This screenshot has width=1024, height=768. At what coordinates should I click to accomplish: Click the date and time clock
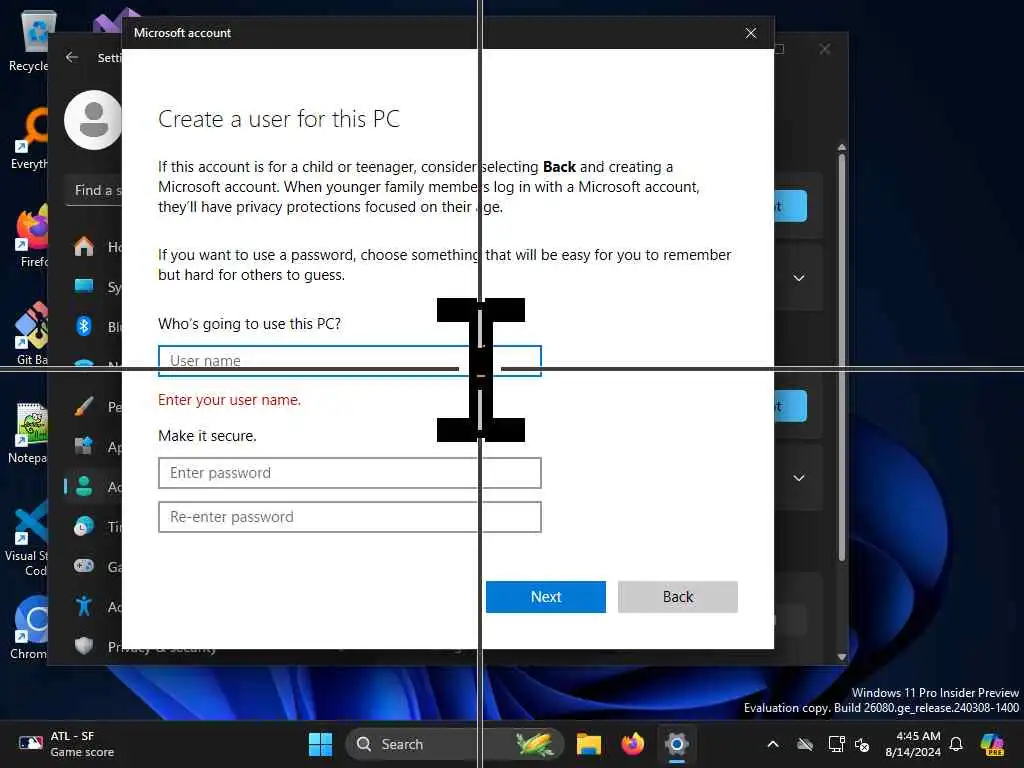[913, 744]
